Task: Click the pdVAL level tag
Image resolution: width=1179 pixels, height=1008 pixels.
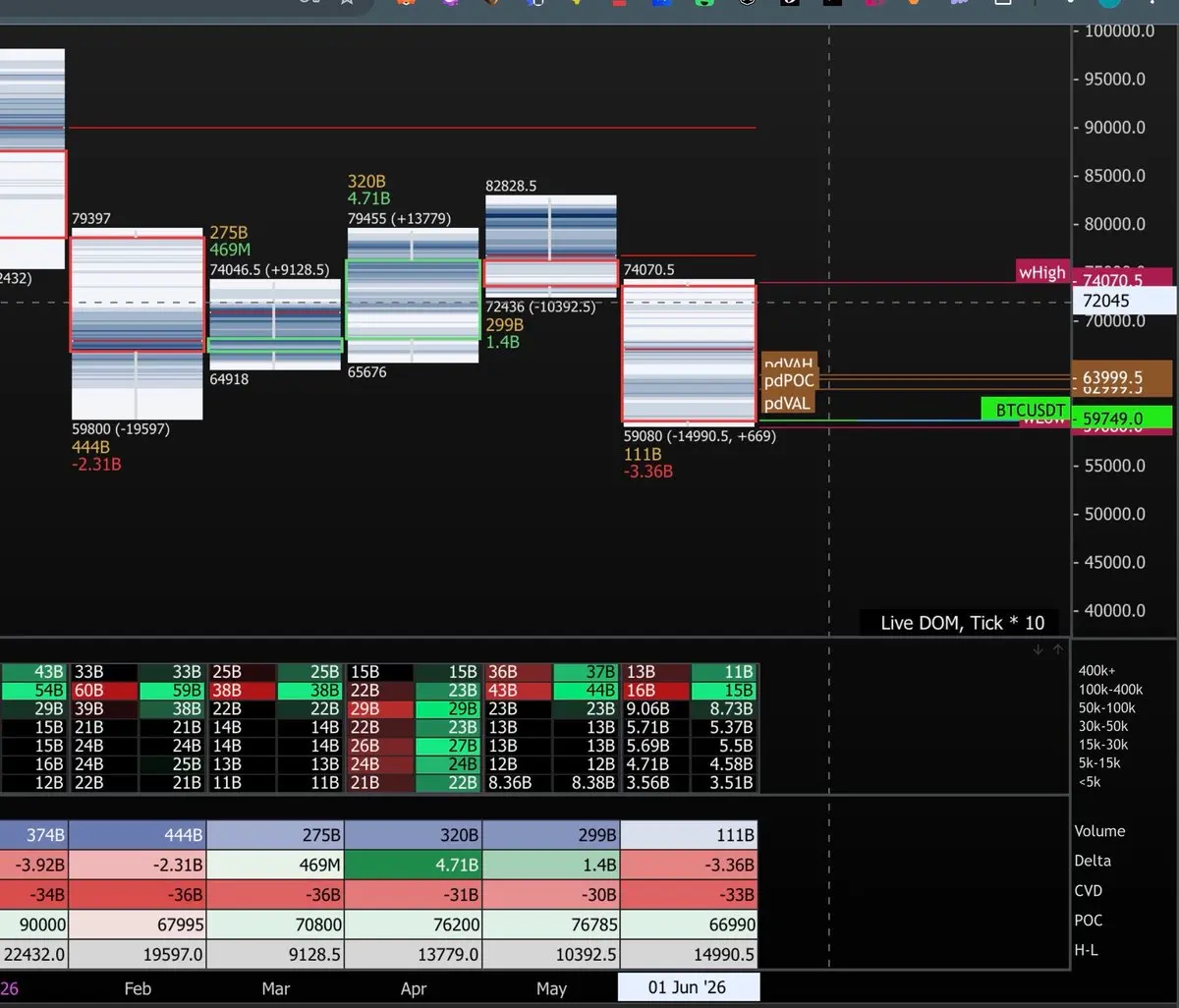Action: point(788,403)
